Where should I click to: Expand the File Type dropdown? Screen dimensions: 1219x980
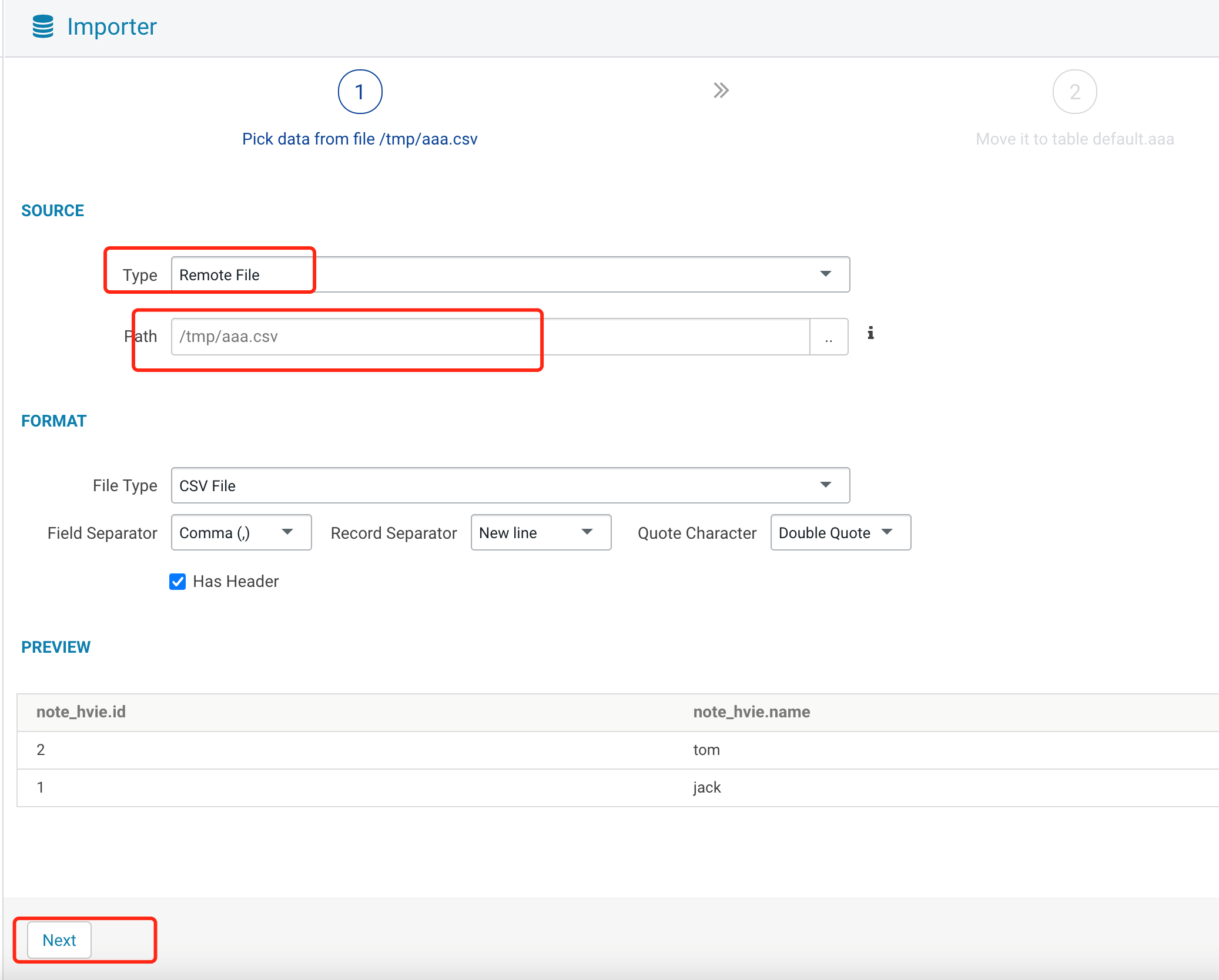pyautogui.click(x=510, y=485)
